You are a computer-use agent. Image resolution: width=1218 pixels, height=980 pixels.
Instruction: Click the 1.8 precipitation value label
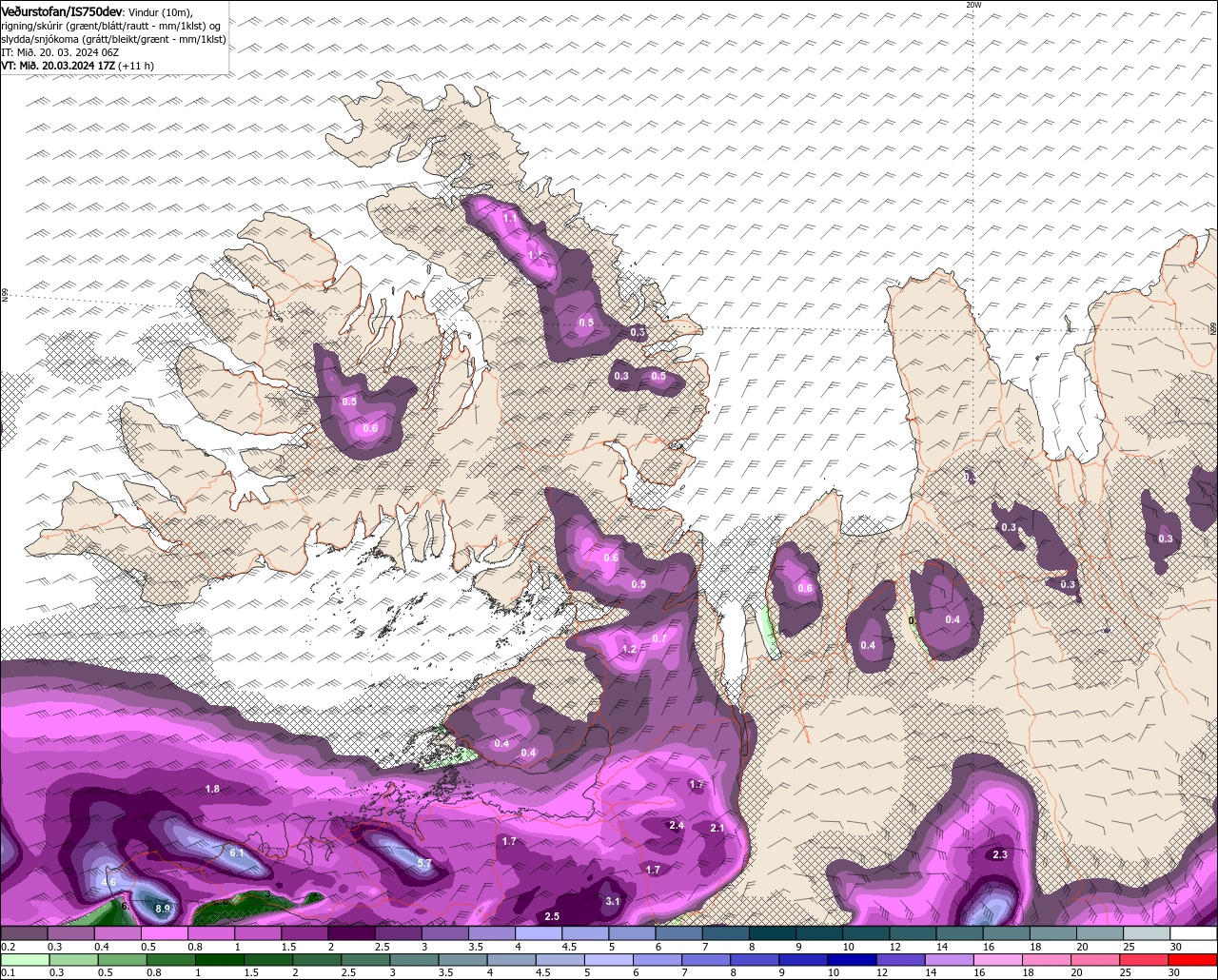[212, 789]
